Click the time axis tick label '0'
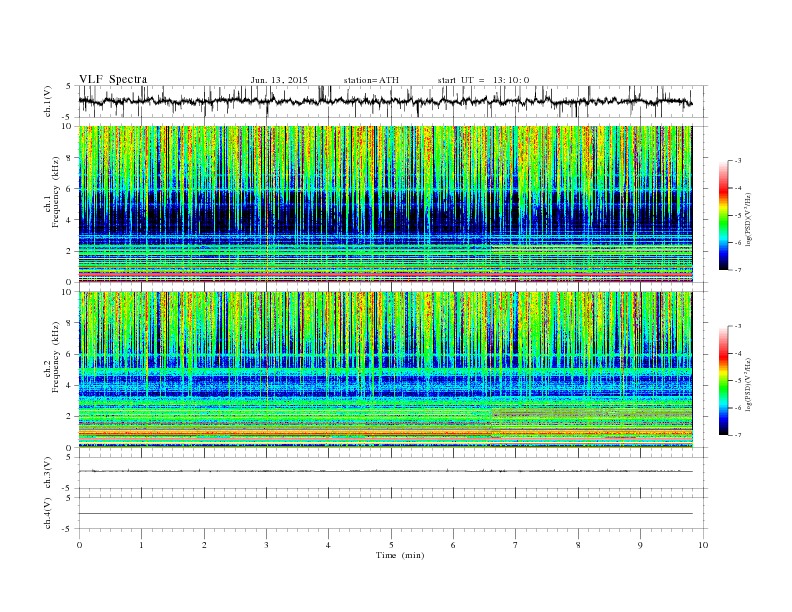 (x=79, y=545)
